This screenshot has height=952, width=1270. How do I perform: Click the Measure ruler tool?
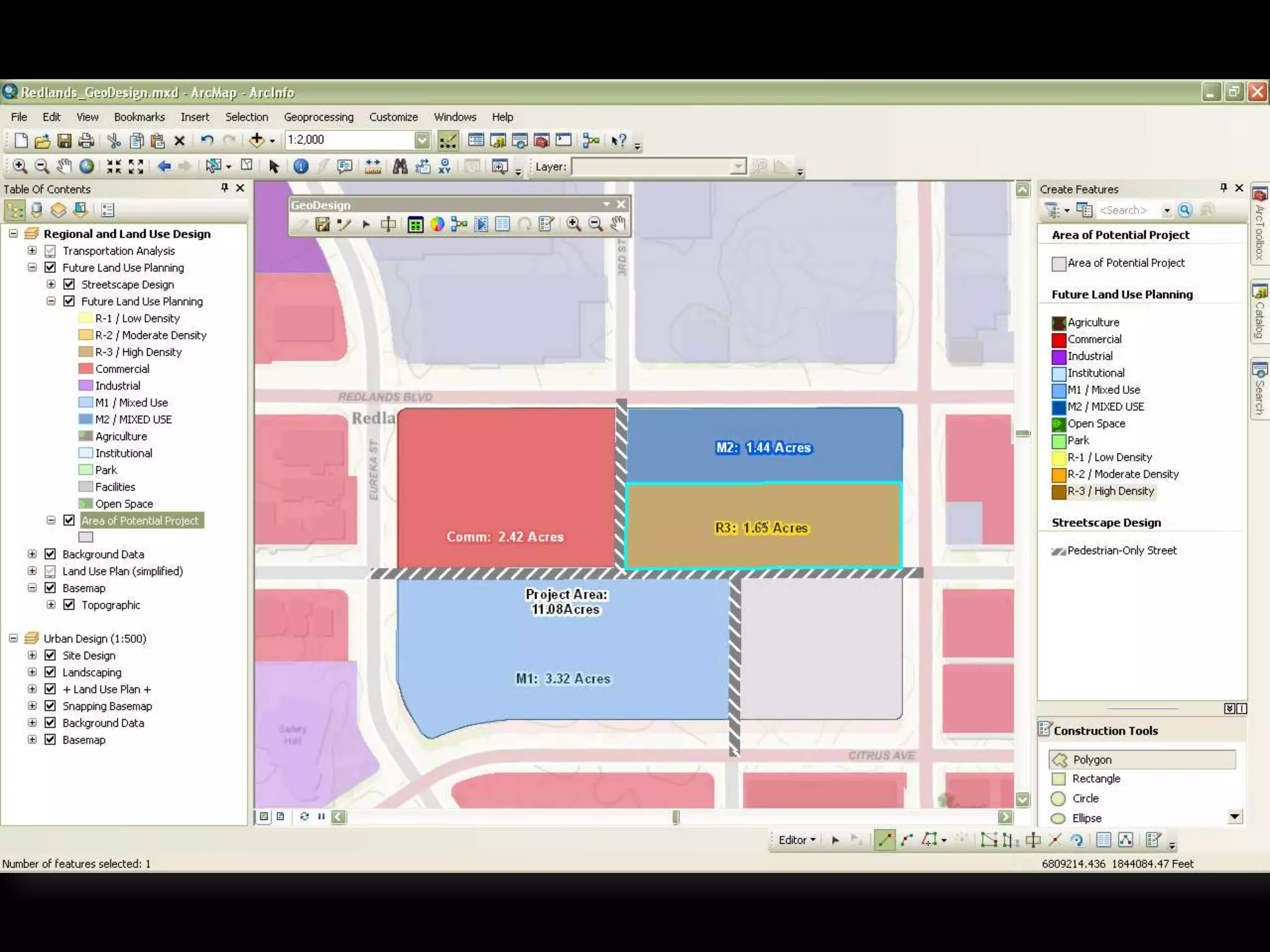click(373, 166)
